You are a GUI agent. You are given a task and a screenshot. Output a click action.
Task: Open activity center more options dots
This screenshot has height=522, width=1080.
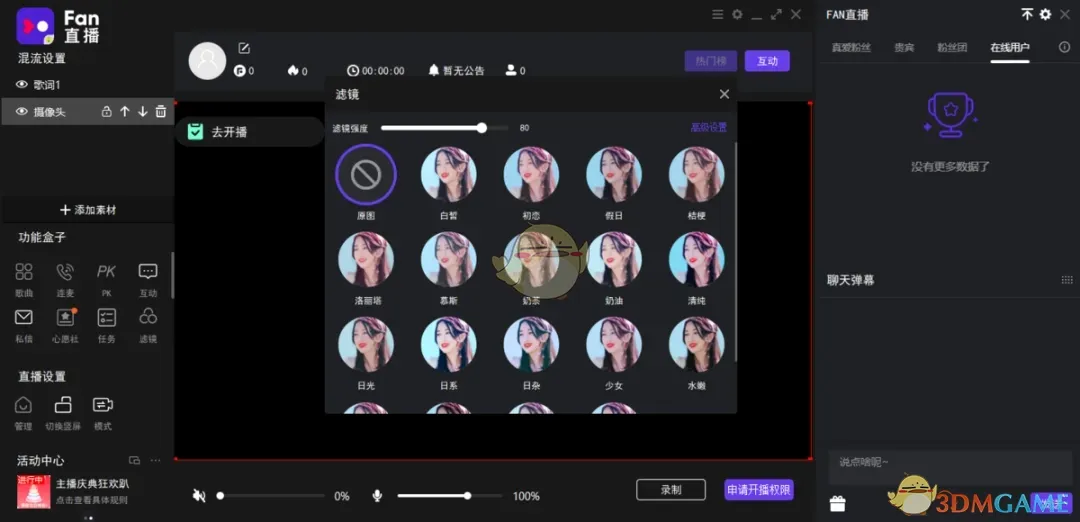click(x=156, y=460)
